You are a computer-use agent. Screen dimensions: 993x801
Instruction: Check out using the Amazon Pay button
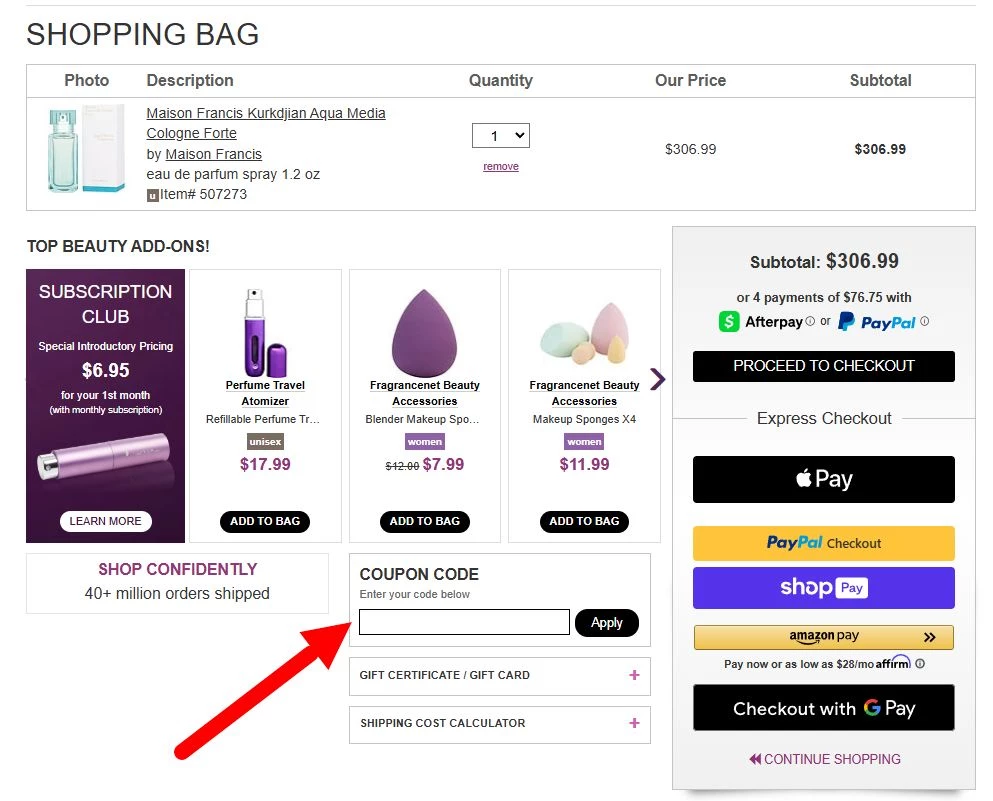pos(823,637)
